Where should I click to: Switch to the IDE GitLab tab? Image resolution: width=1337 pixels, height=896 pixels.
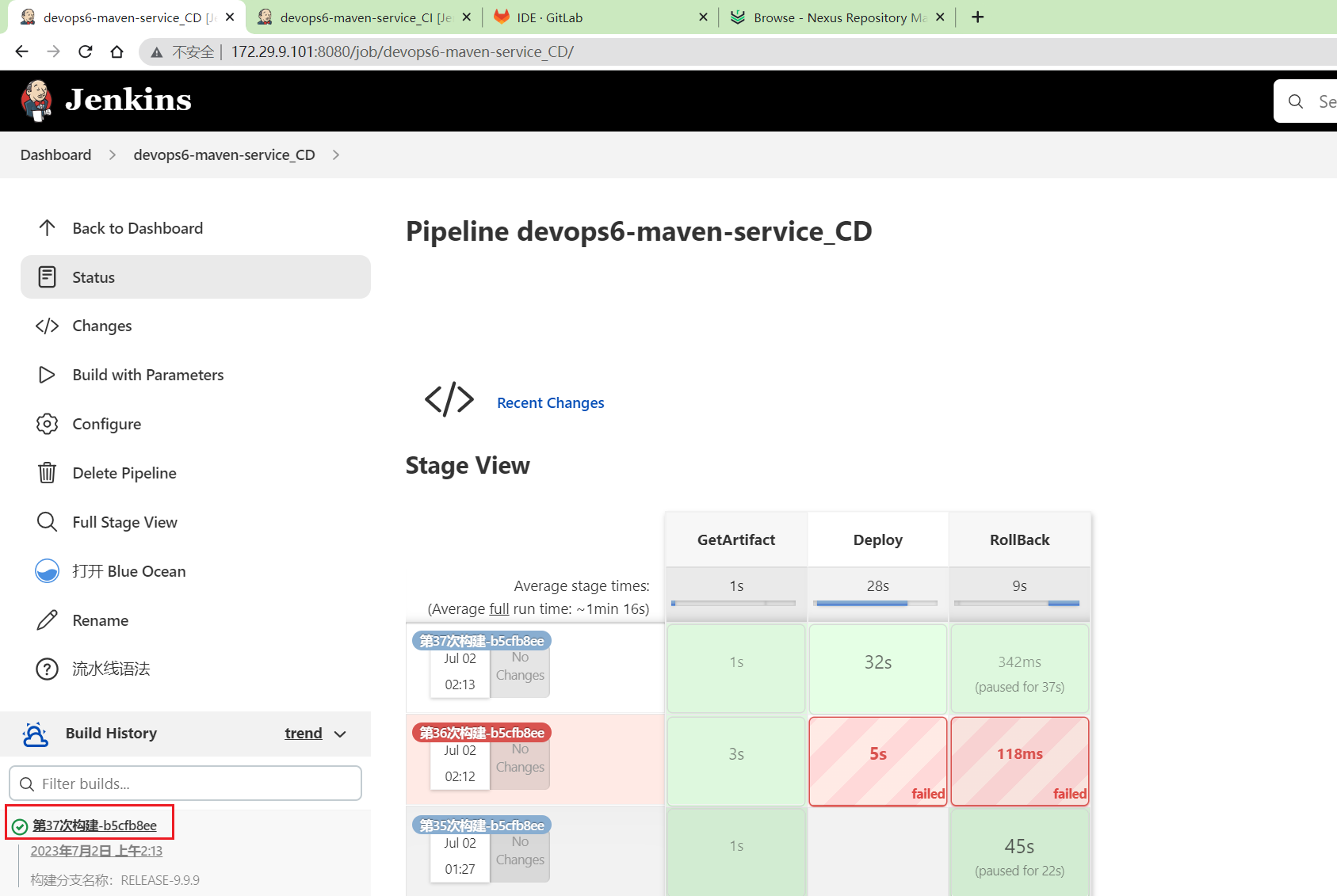(x=599, y=17)
